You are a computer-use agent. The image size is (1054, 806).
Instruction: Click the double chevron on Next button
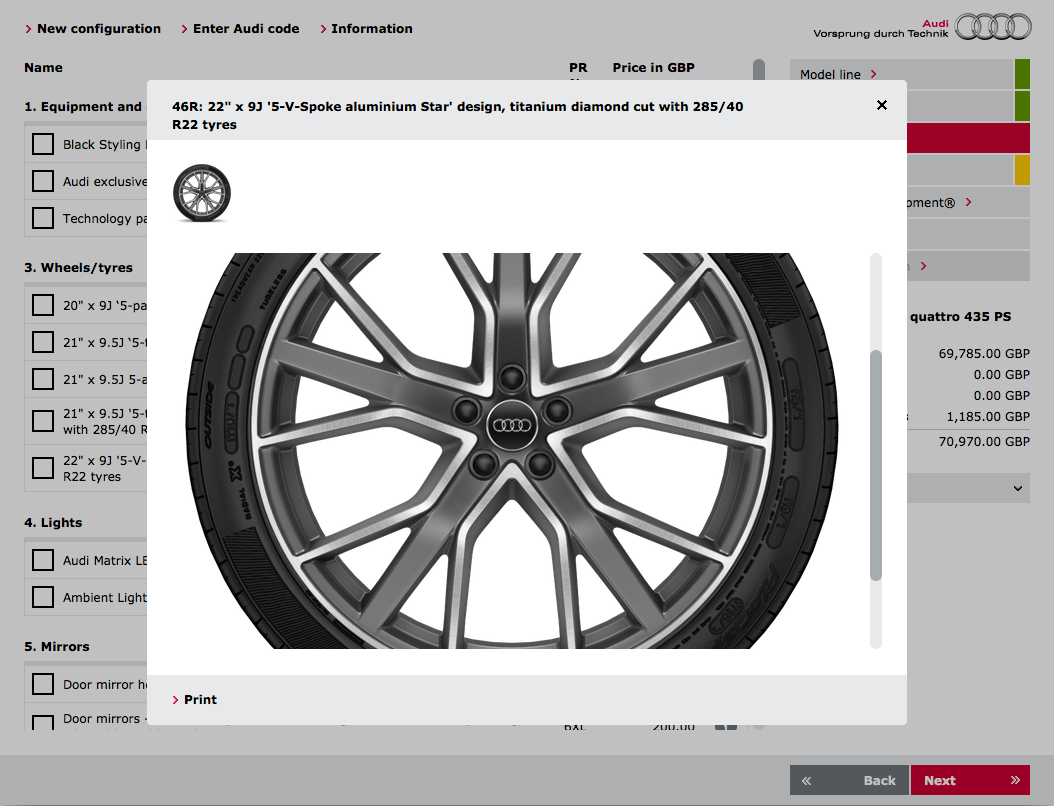(1015, 780)
